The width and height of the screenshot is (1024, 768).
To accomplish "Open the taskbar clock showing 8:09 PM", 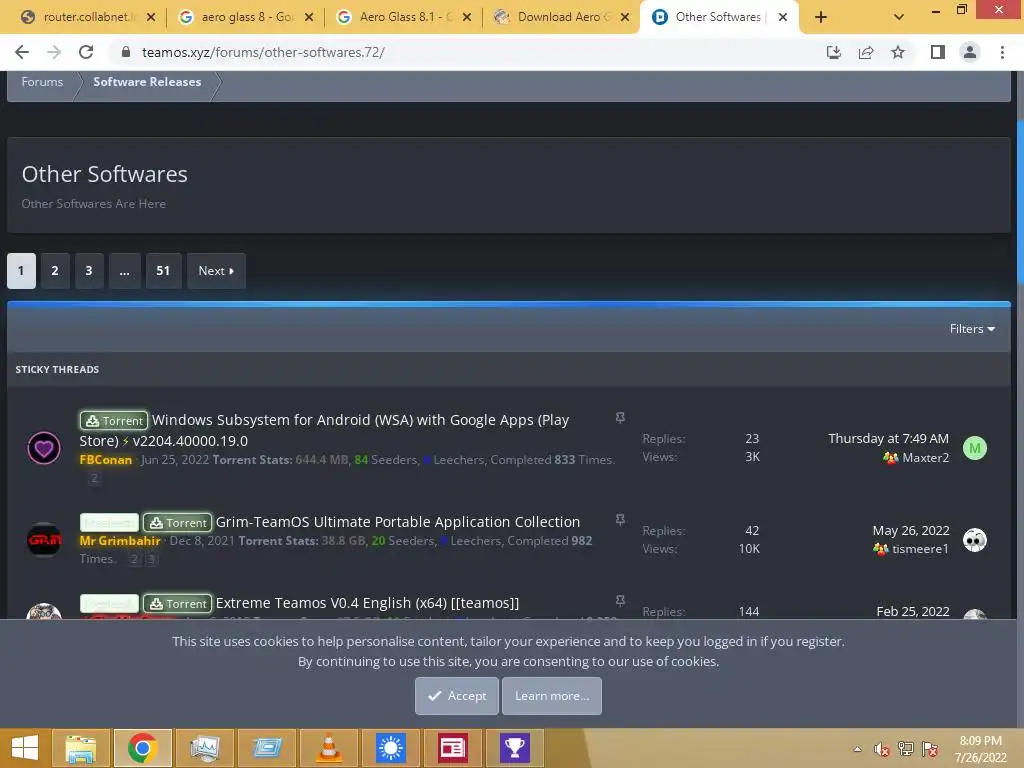I will click(x=980, y=749).
